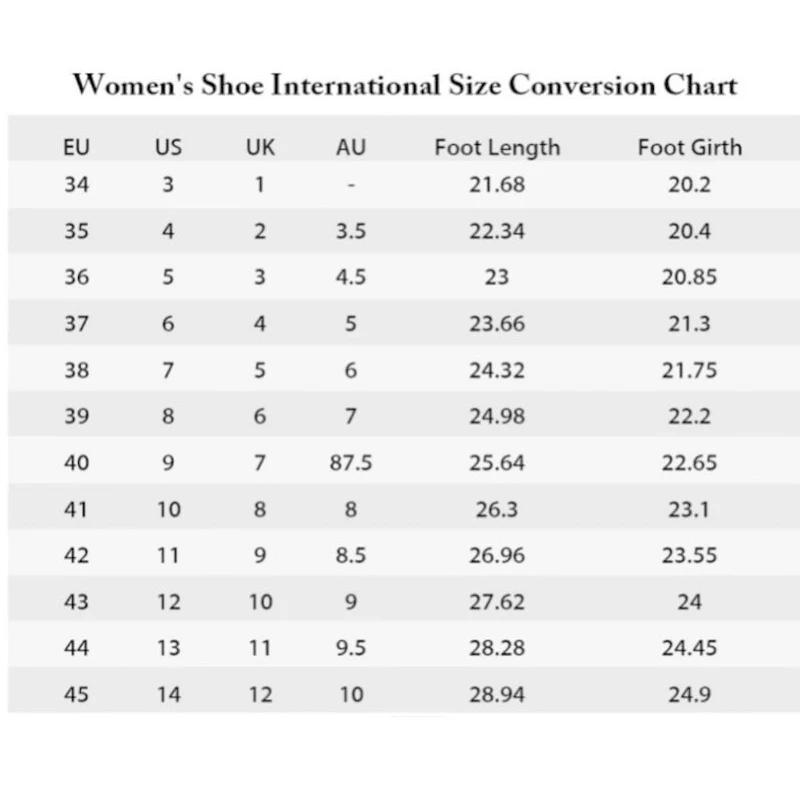
Task: Select foot length 27.62 cell
Action: (x=497, y=603)
